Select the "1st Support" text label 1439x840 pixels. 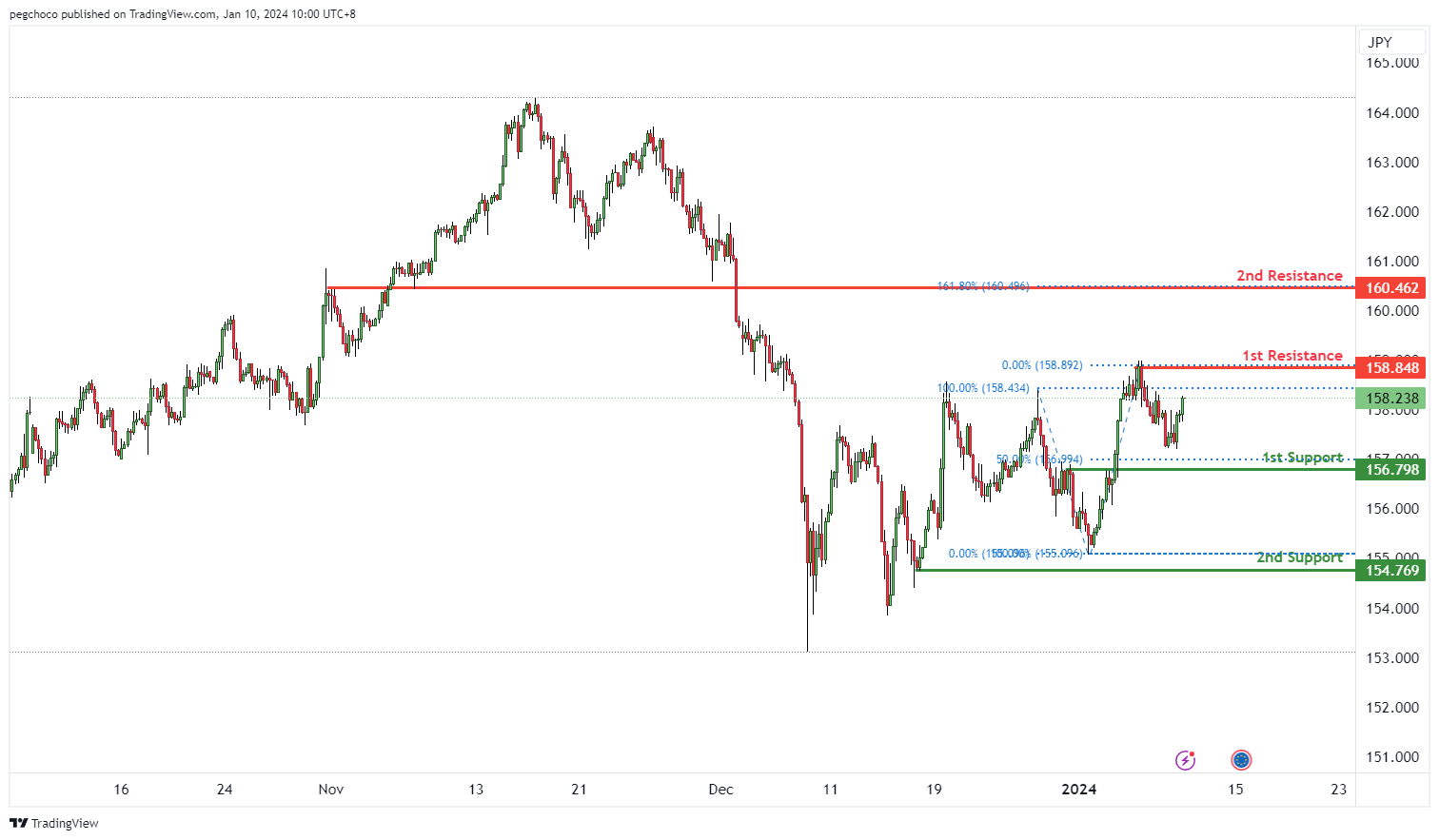(1303, 458)
